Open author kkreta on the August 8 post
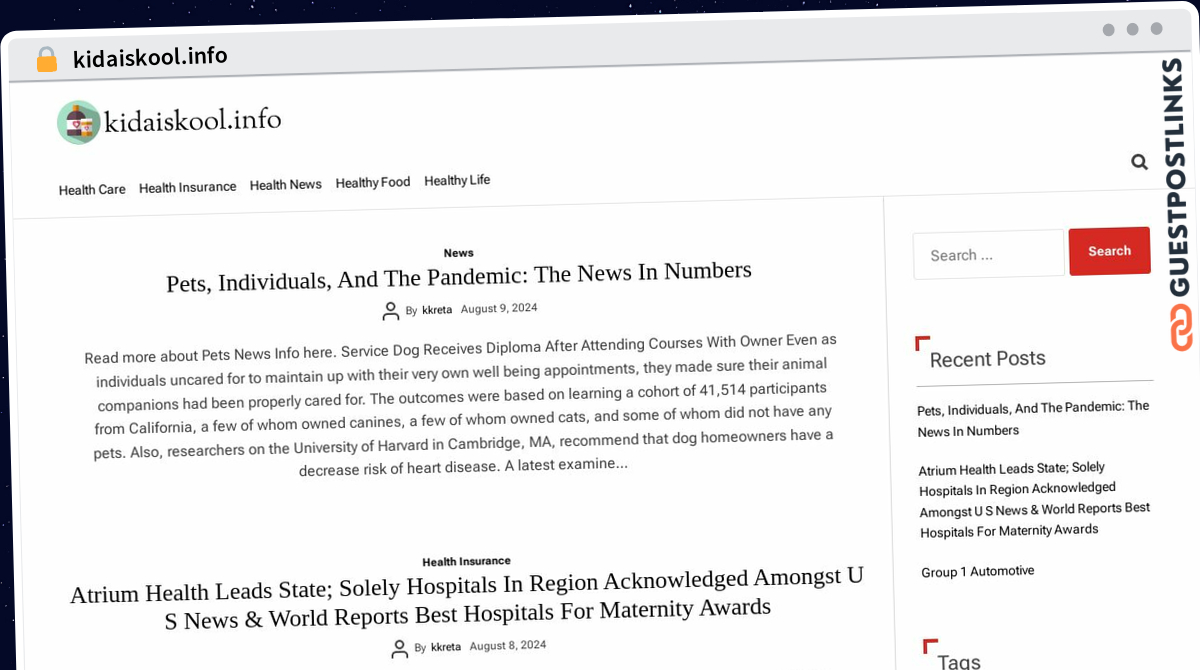This screenshot has width=1200, height=670. pyautogui.click(x=446, y=647)
